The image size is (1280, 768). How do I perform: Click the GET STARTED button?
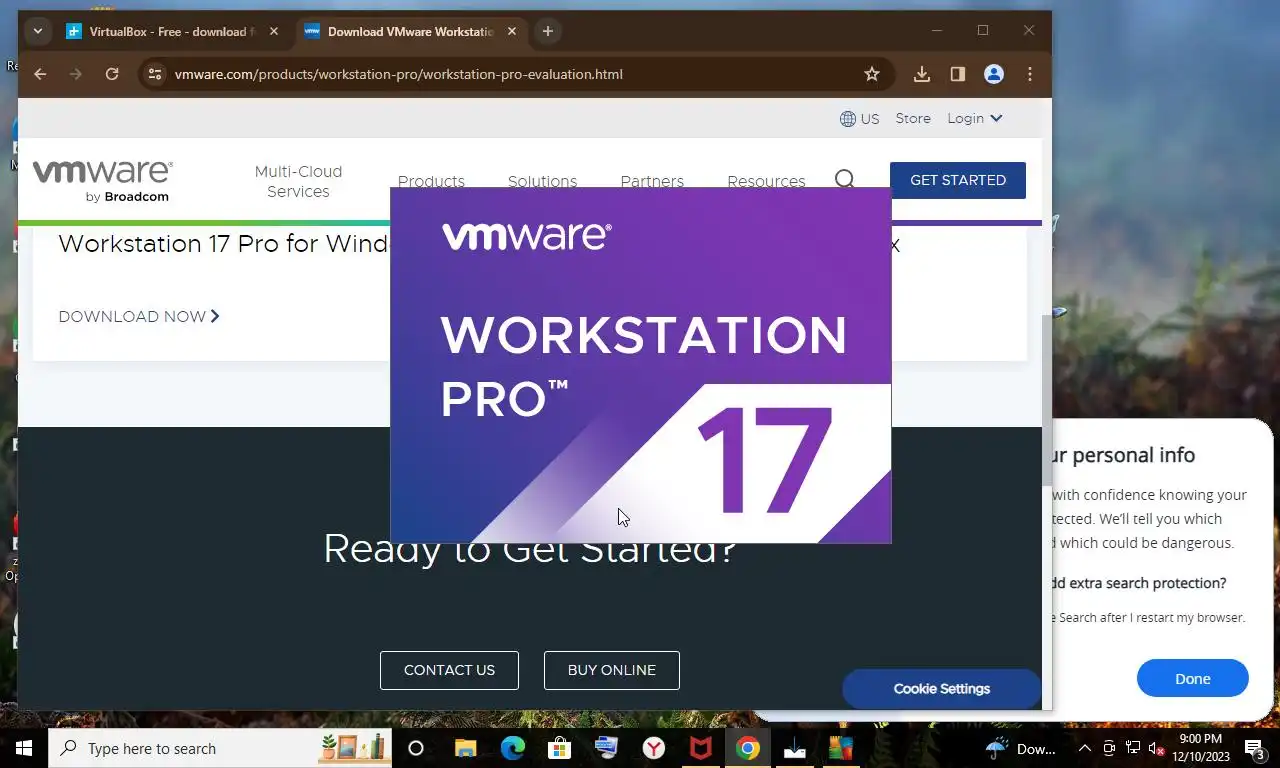[958, 180]
